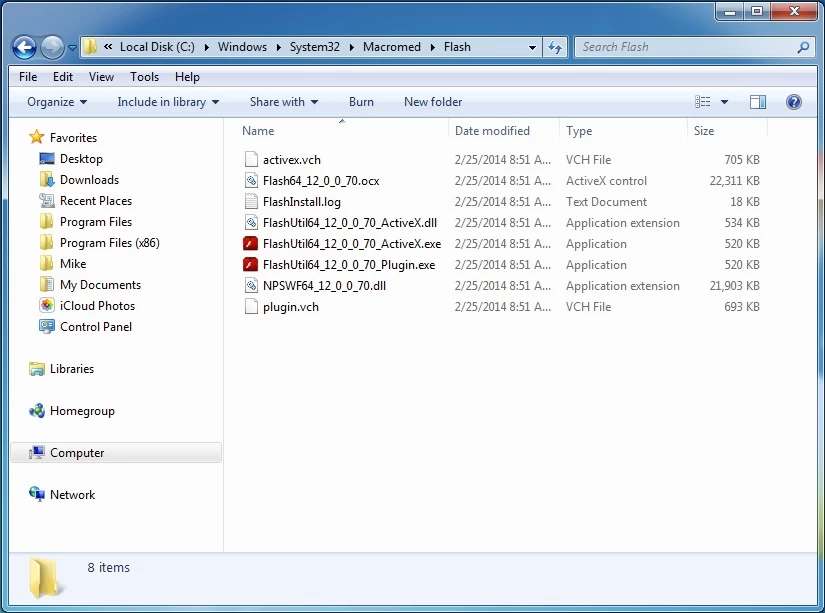Select the activex.vch file icon

click(x=251, y=159)
